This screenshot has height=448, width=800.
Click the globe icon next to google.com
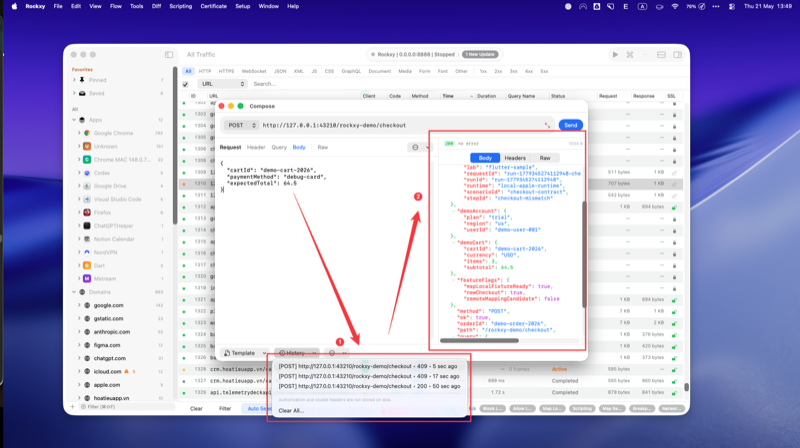coord(87,305)
